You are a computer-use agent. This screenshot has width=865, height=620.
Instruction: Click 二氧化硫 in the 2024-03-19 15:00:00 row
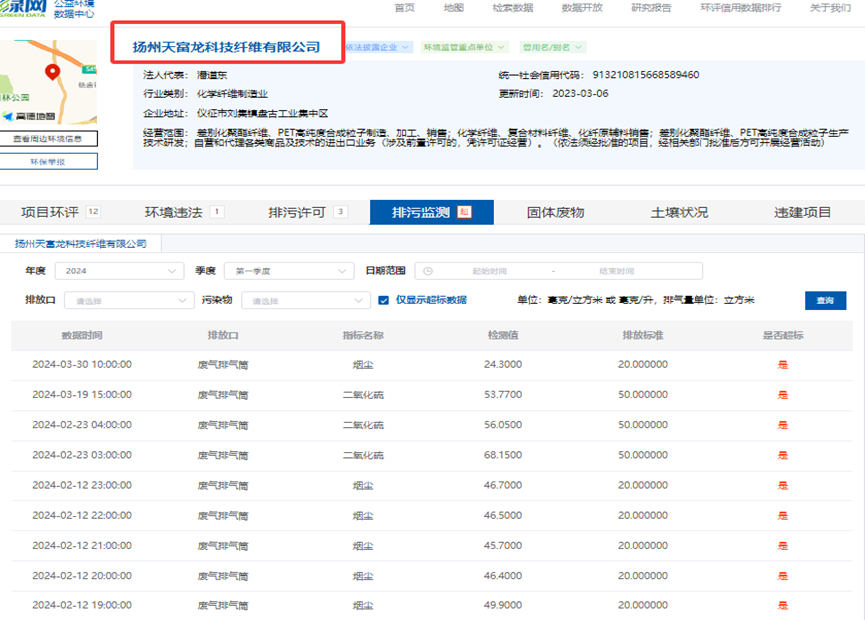[x=363, y=395]
